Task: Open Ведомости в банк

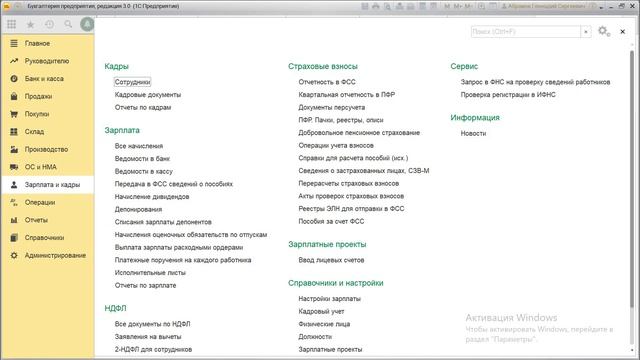Action: pos(142,158)
